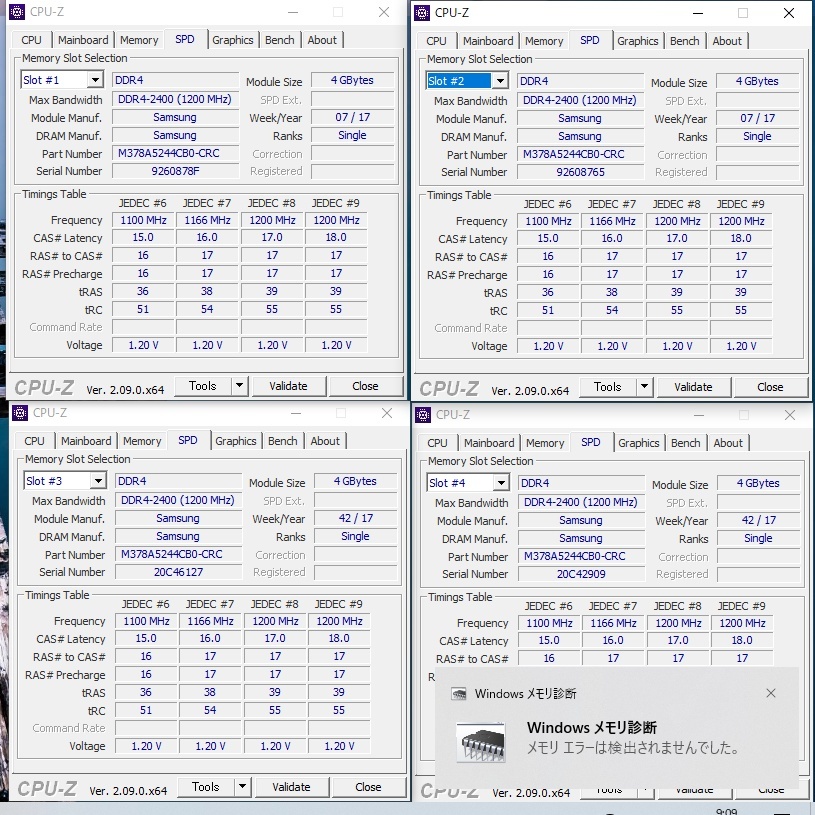The height and width of the screenshot is (815, 815).
Task: Click serial number 20C42909 field
Action: click(581, 574)
